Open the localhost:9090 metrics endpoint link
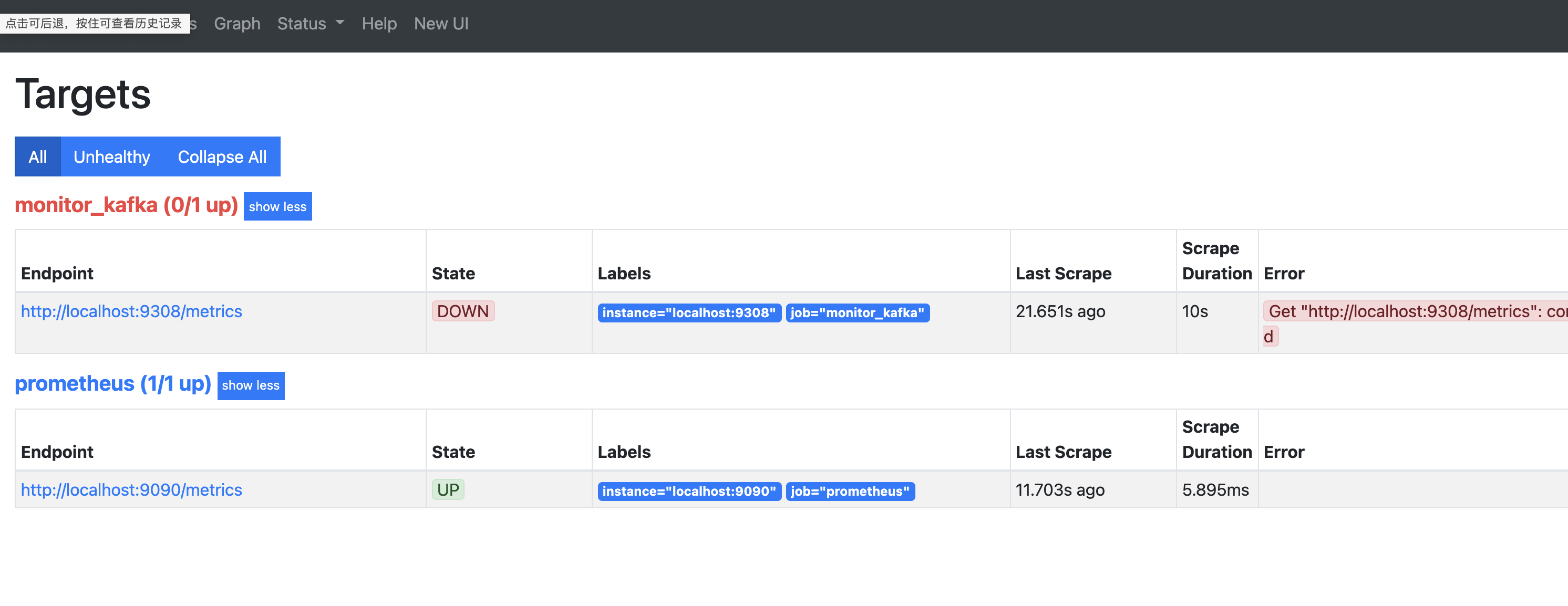Image resolution: width=1568 pixels, height=606 pixels. [131, 490]
